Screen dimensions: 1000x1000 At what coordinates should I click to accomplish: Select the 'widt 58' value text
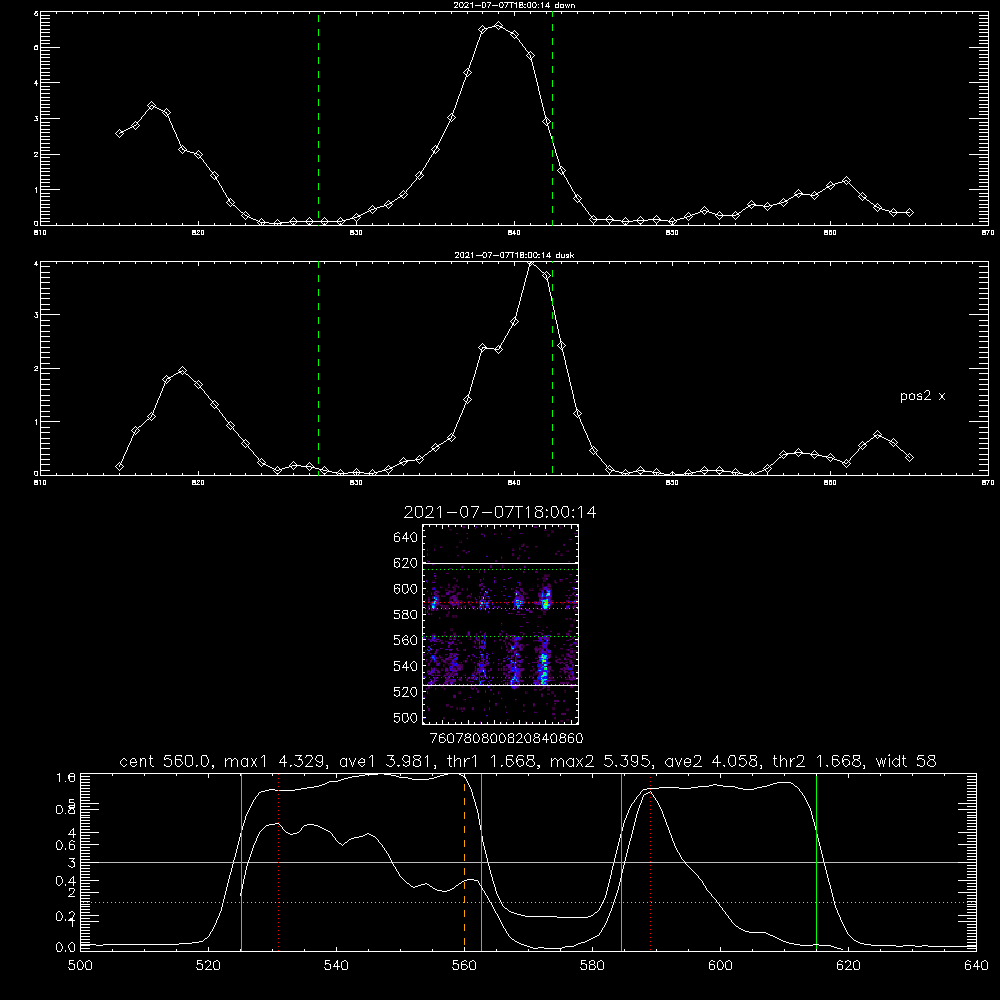pos(906,761)
